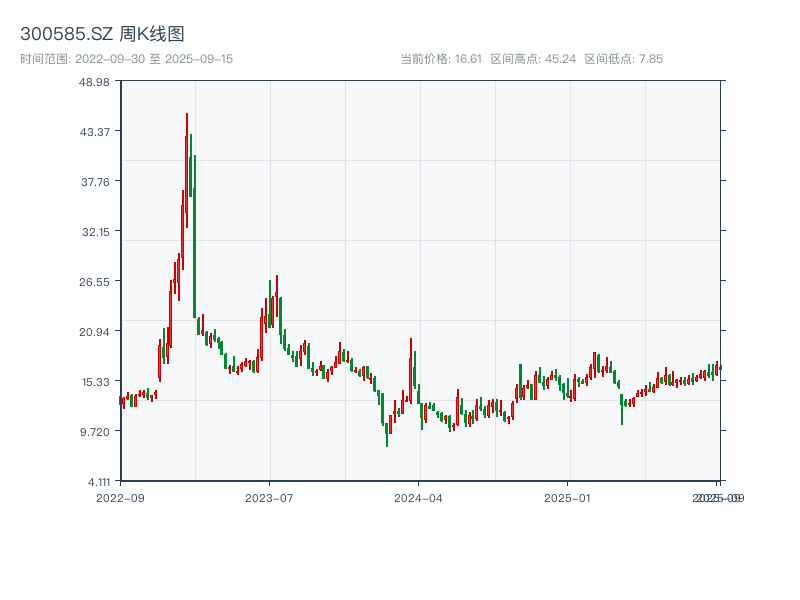This screenshot has height=600, width=800.
Task: Click the x-axis date label 2024-04
Action: (418, 498)
